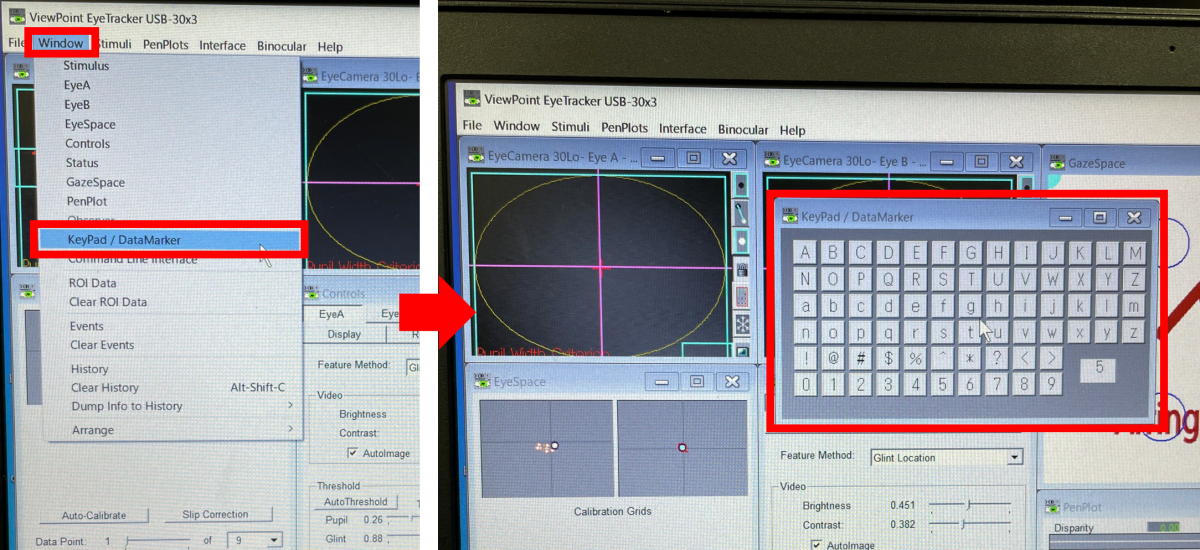Click the PenPlot window title icon

click(1052, 507)
